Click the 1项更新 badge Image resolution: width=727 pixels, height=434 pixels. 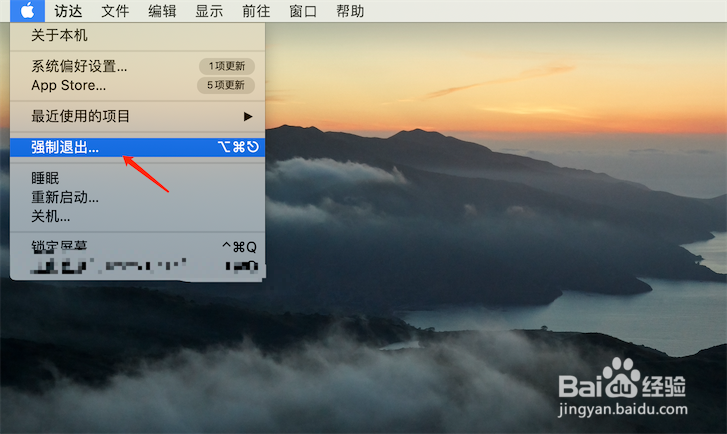[227, 66]
